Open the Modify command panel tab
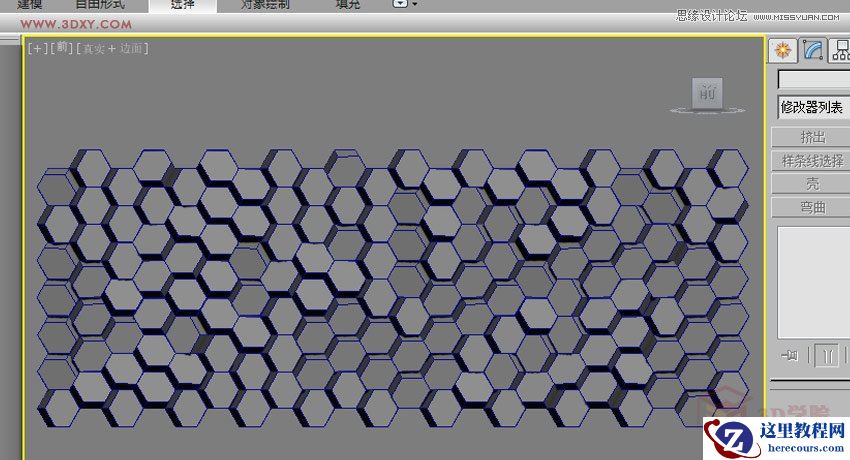 tap(812, 50)
